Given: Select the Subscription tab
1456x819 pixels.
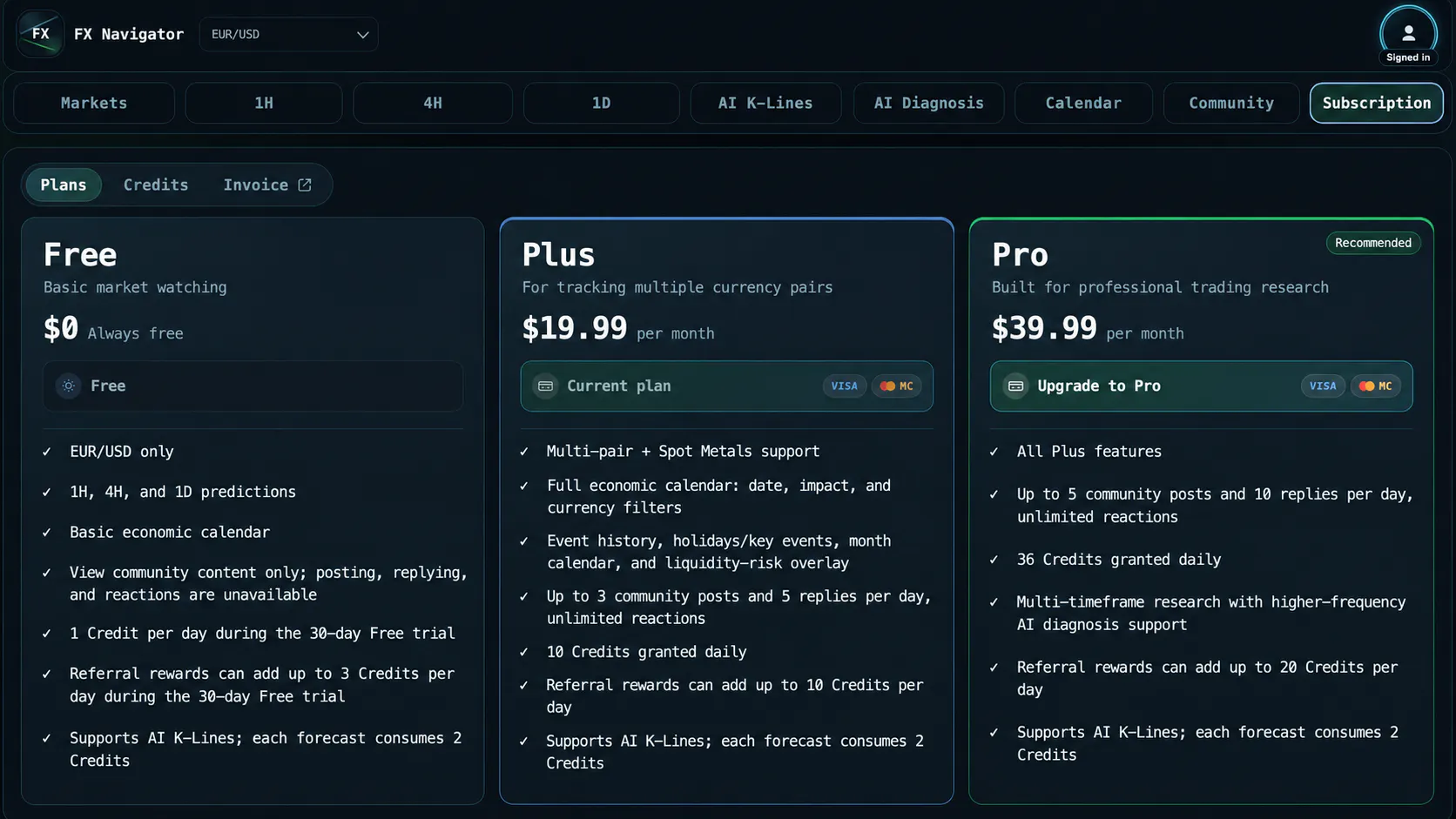Looking at the screenshot, I should [x=1377, y=103].
